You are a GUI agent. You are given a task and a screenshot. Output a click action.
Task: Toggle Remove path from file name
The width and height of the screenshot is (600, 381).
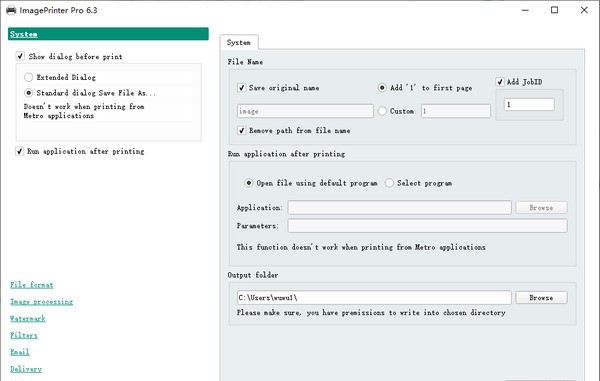point(241,130)
